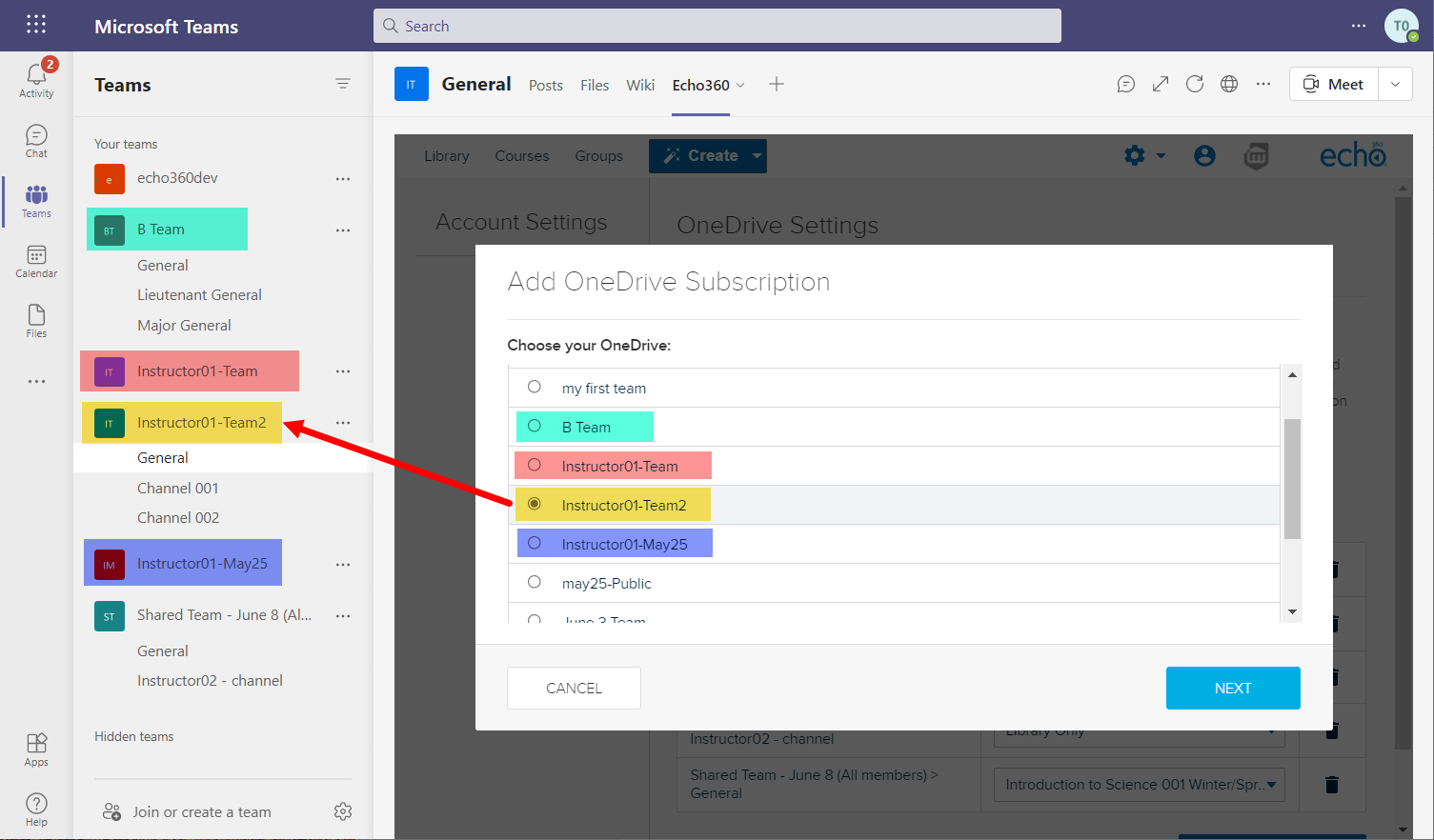This screenshot has width=1434, height=840.
Task: Expand the Echo360 tab chevron
Action: coord(740,85)
